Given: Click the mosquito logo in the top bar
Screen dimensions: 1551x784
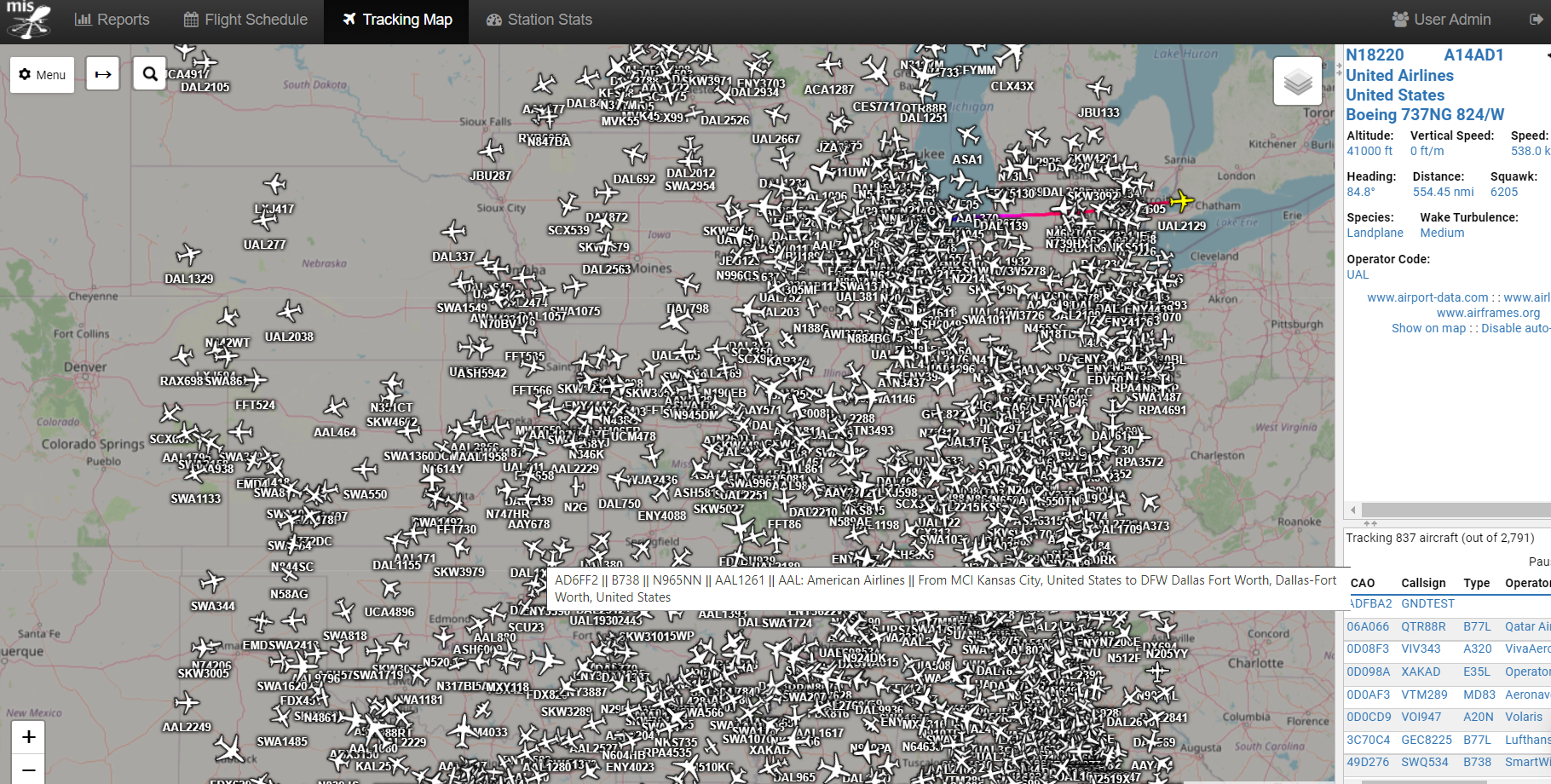Looking at the screenshot, I should (x=29, y=20).
